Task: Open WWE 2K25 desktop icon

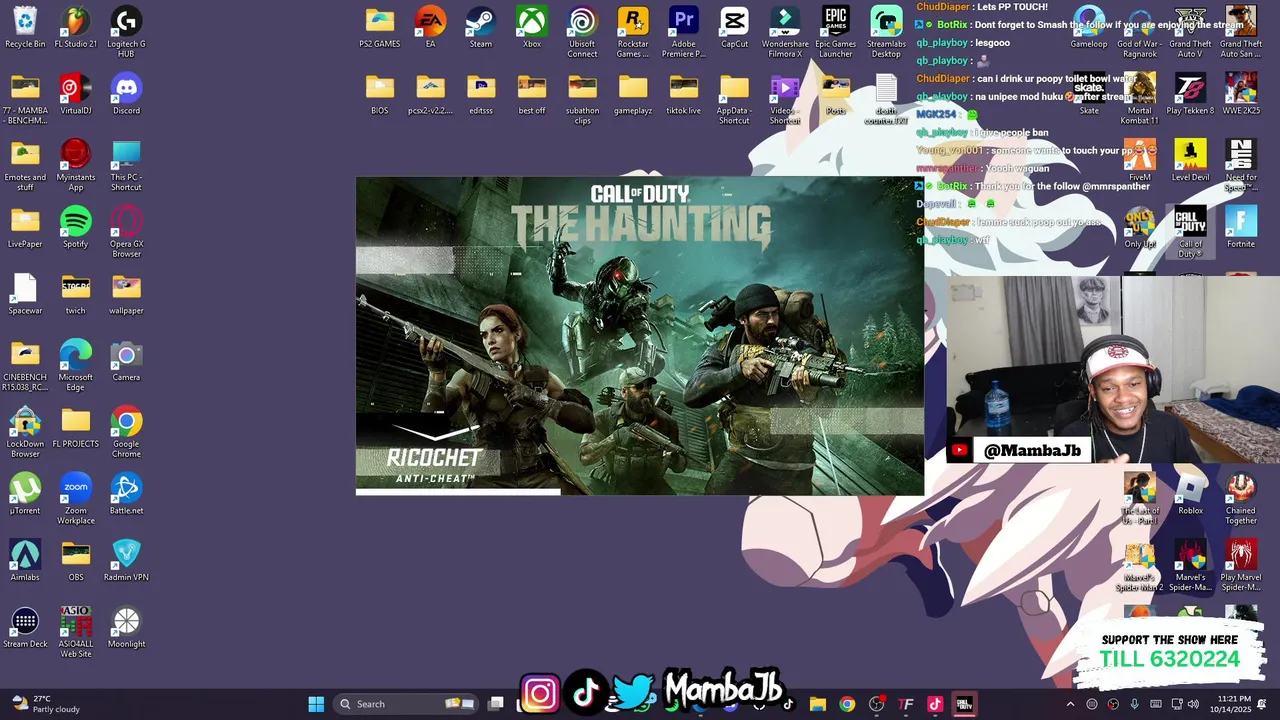Action: [x=1241, y=94]
